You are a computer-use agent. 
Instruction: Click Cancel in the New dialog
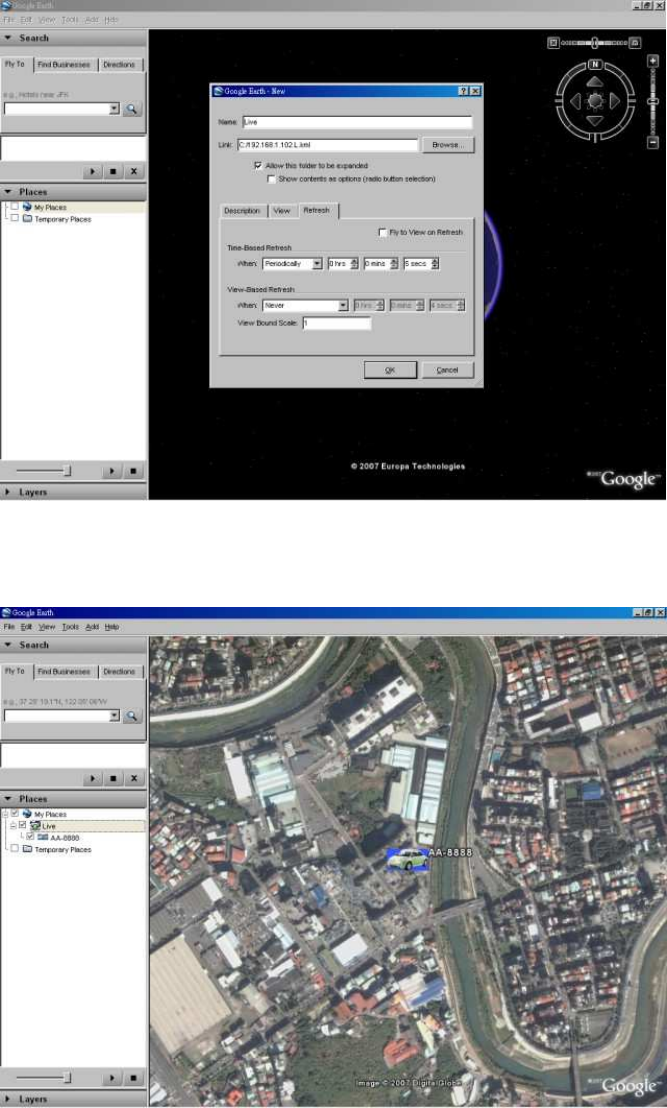click(x=447, y=370)
